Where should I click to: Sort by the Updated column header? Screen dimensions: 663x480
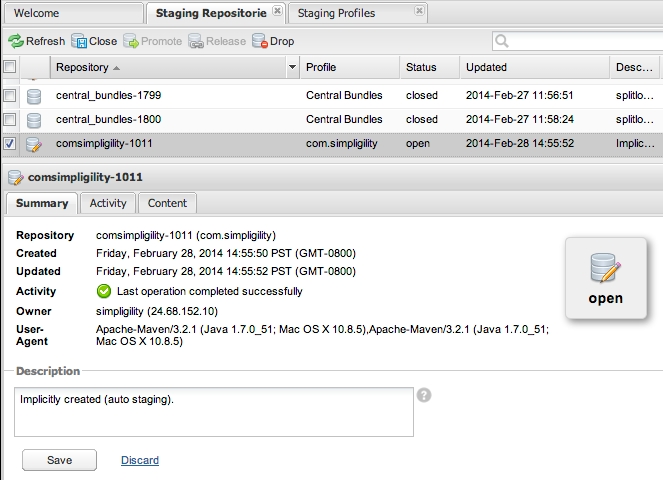(487, 67)
